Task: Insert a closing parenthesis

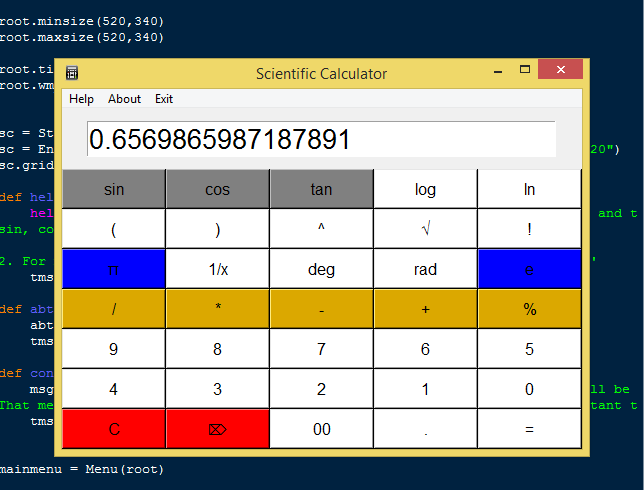Action: (x=218, y=229)
